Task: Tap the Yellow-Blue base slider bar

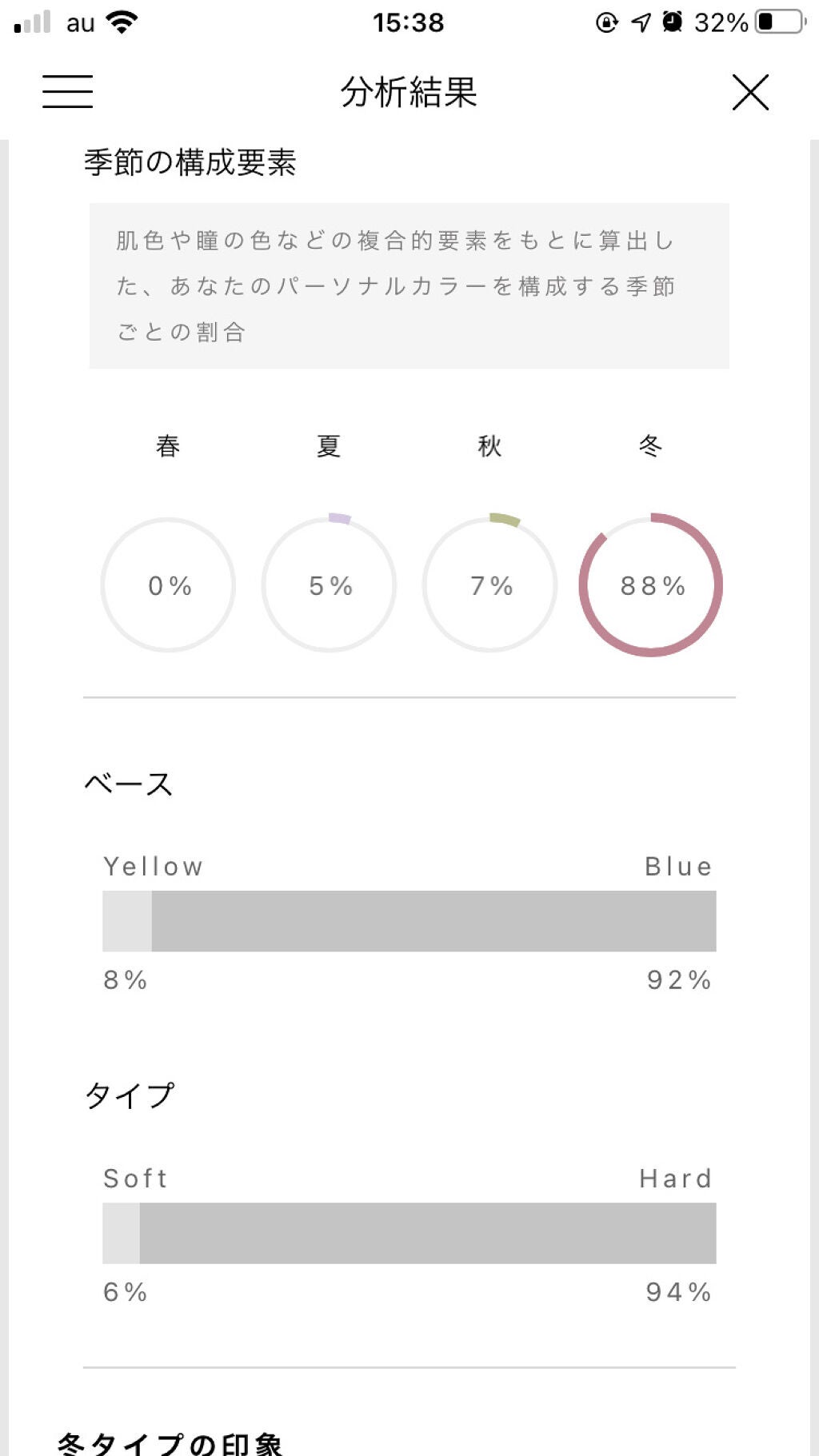Action: point(409,919)
